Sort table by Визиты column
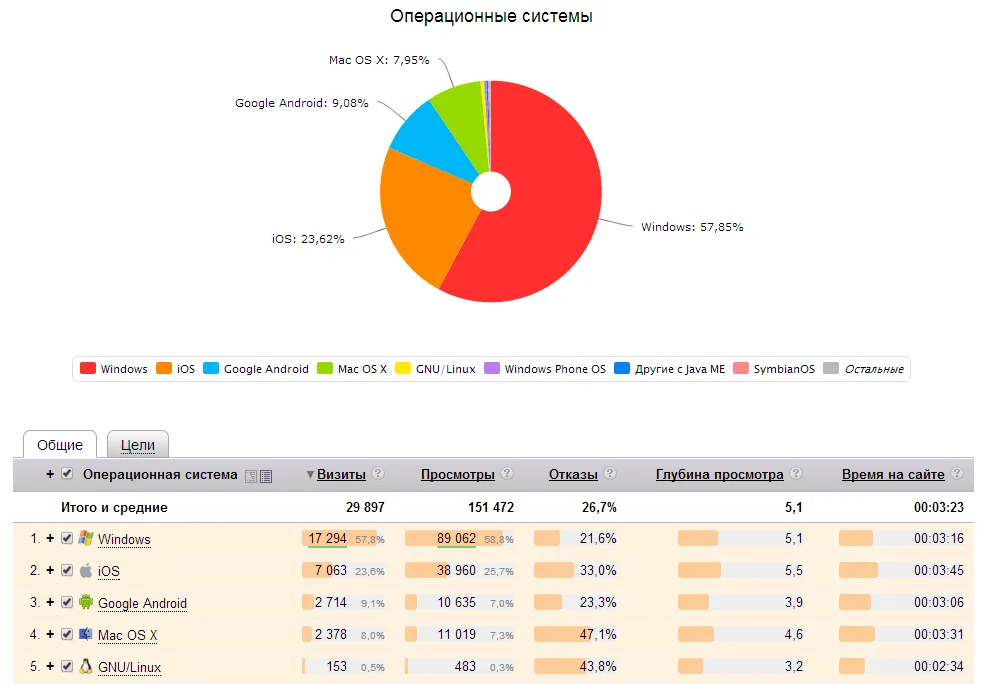Screen dimensions: 991x684 341,474
